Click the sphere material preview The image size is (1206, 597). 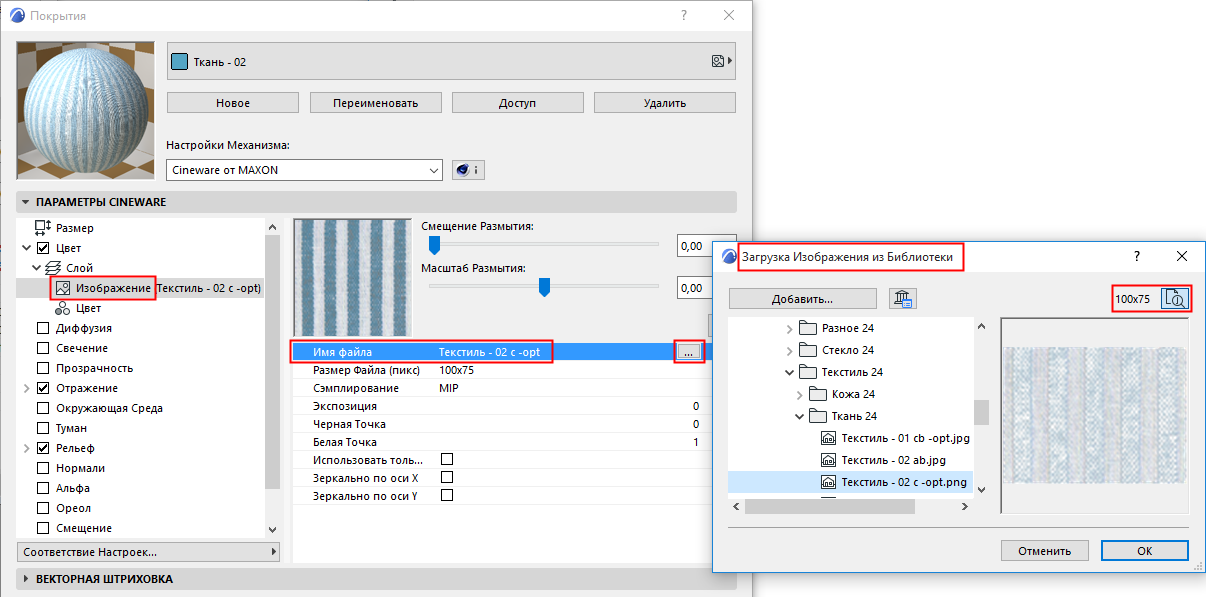[x=86, y=110]
